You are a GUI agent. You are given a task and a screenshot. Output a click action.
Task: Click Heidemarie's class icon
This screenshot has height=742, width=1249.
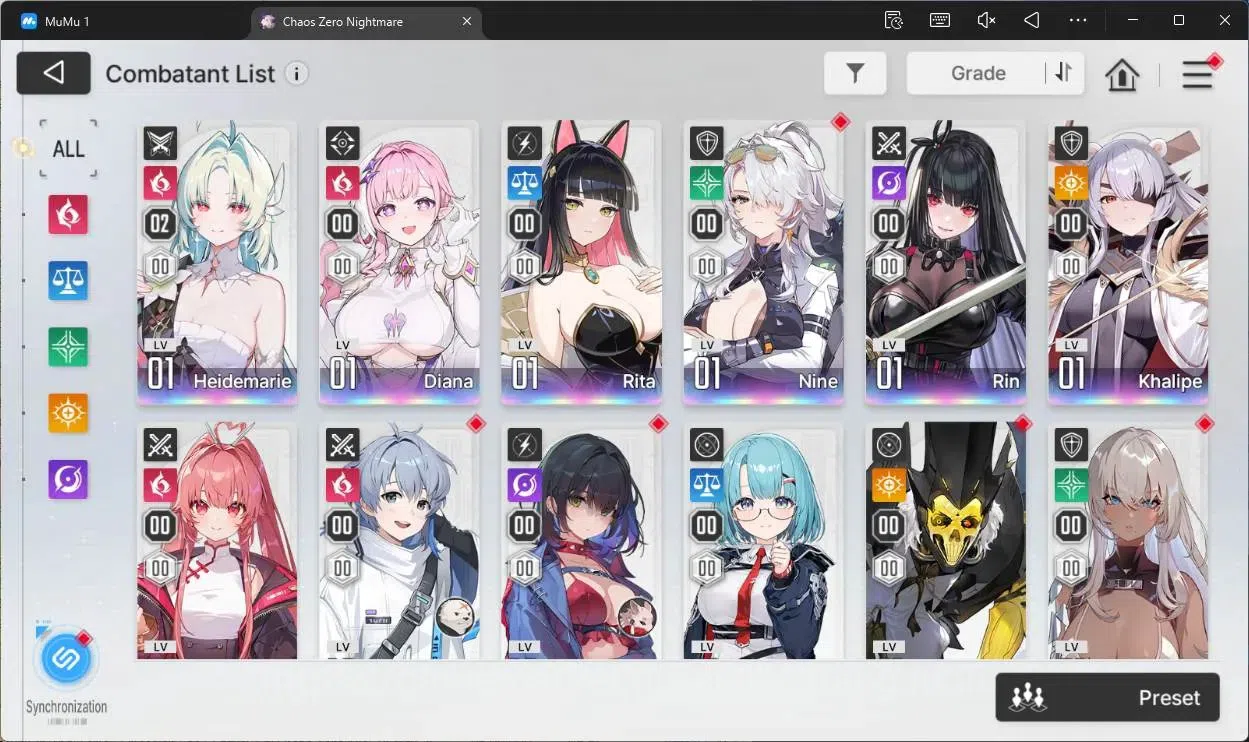pyautogui.click(x=160, y=144)
